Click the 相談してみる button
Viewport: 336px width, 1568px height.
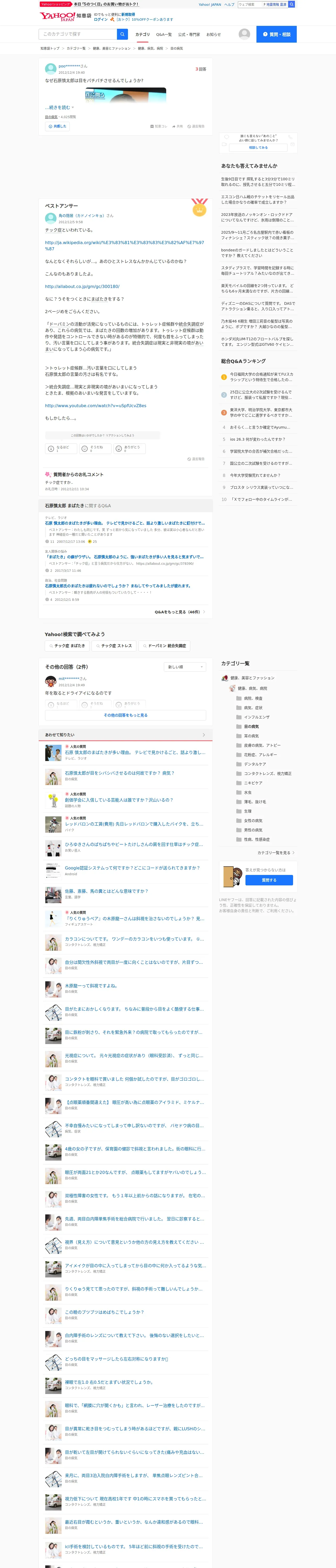(258, 147)
